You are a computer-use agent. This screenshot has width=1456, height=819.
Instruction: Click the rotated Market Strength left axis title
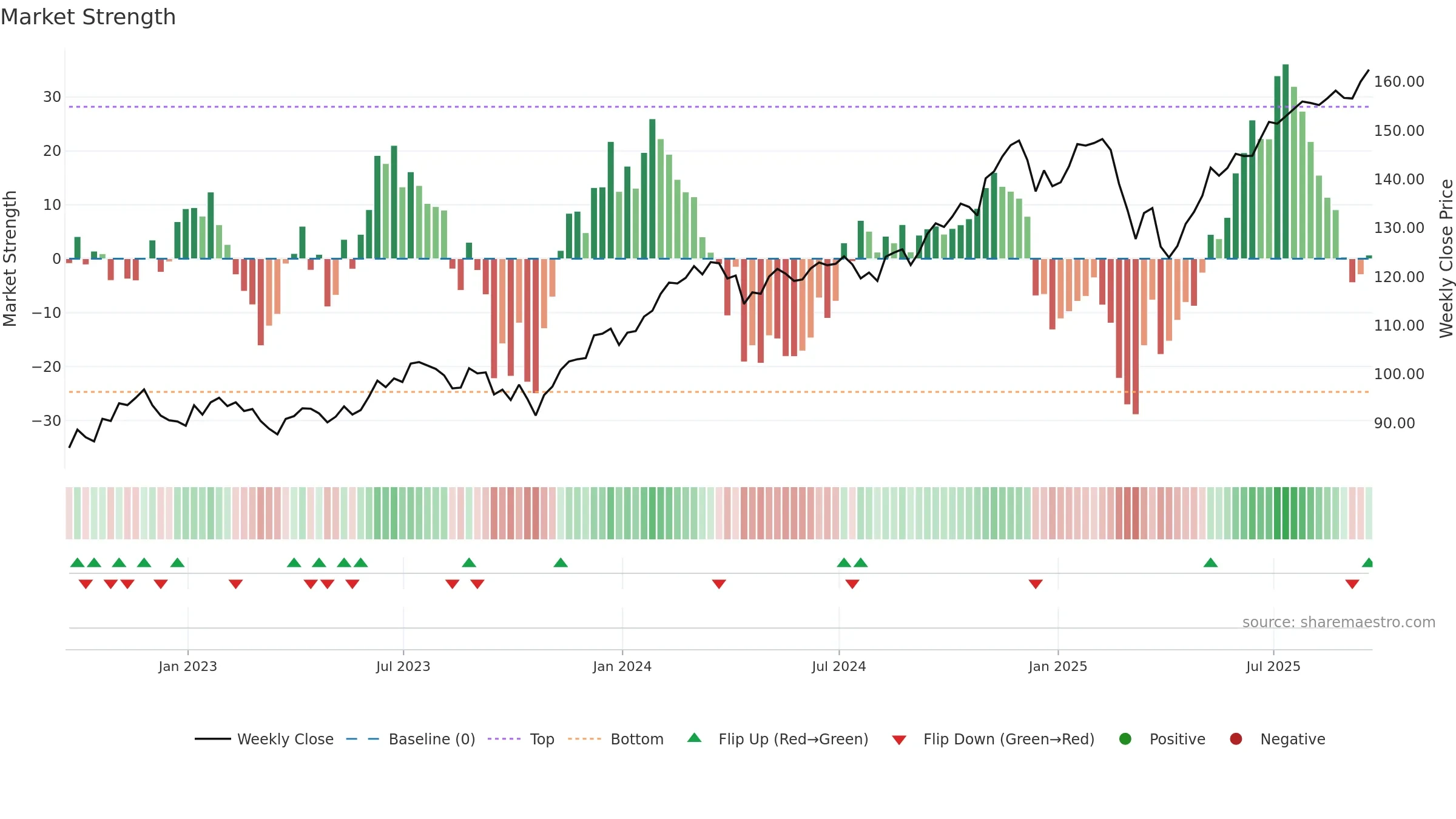(x=10, y=258)
